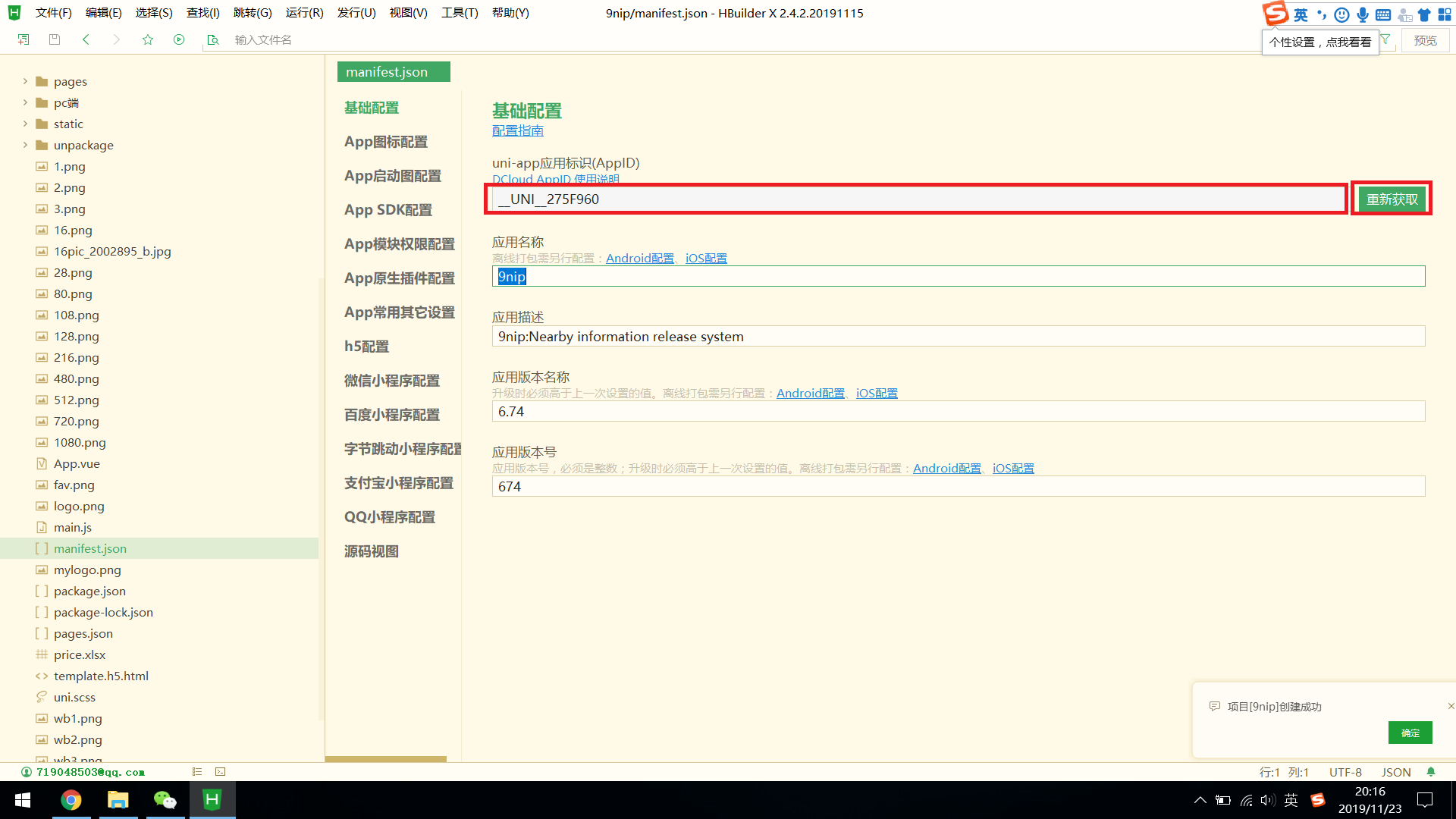The height and width of the screenshot is (819, 1456).
Task: Click the Sogou skin shirt icon
Action: click(x=1424, y=14)
